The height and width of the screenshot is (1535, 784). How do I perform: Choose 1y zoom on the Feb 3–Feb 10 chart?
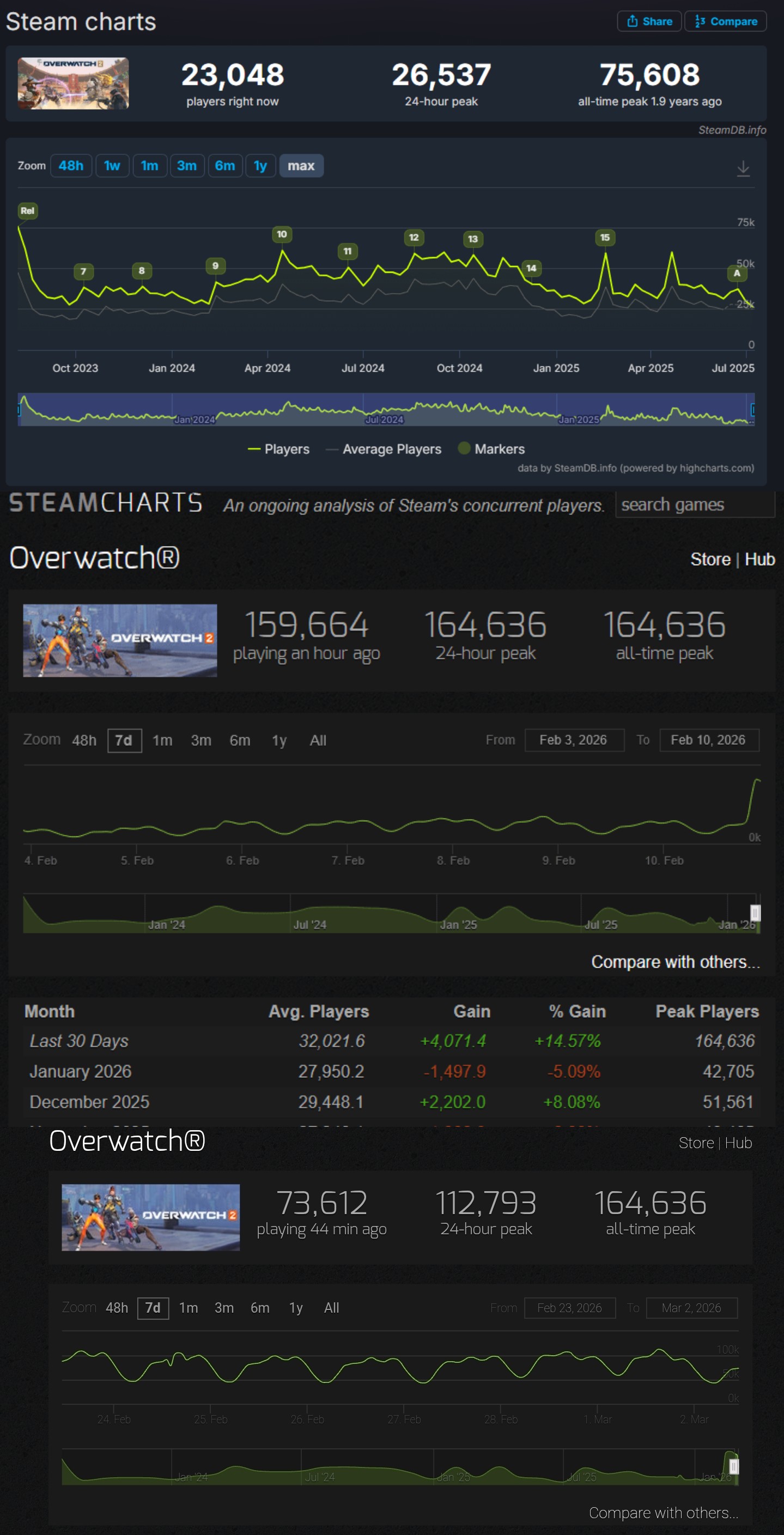[279, 741]
